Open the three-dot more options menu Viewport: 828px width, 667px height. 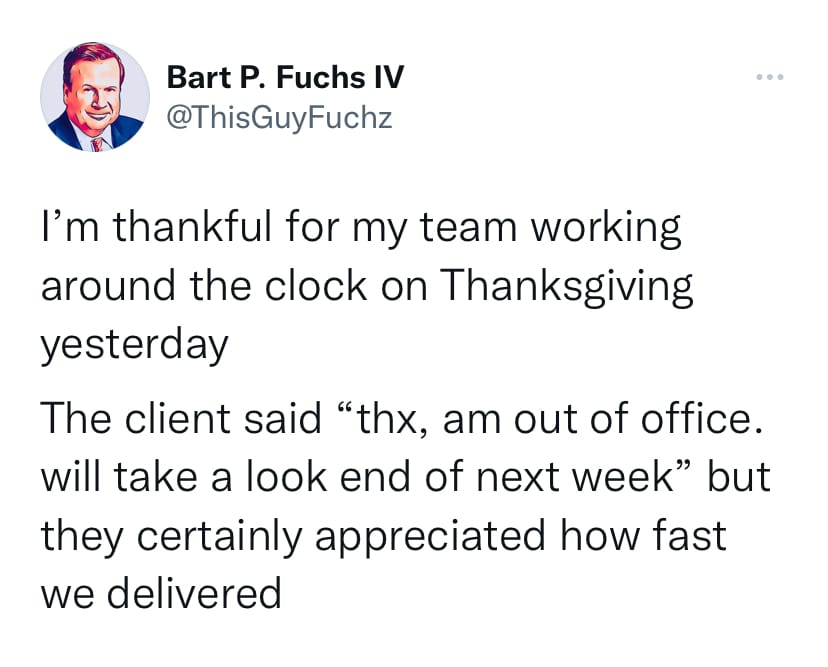pyautogui.click(x=768, y=77)
